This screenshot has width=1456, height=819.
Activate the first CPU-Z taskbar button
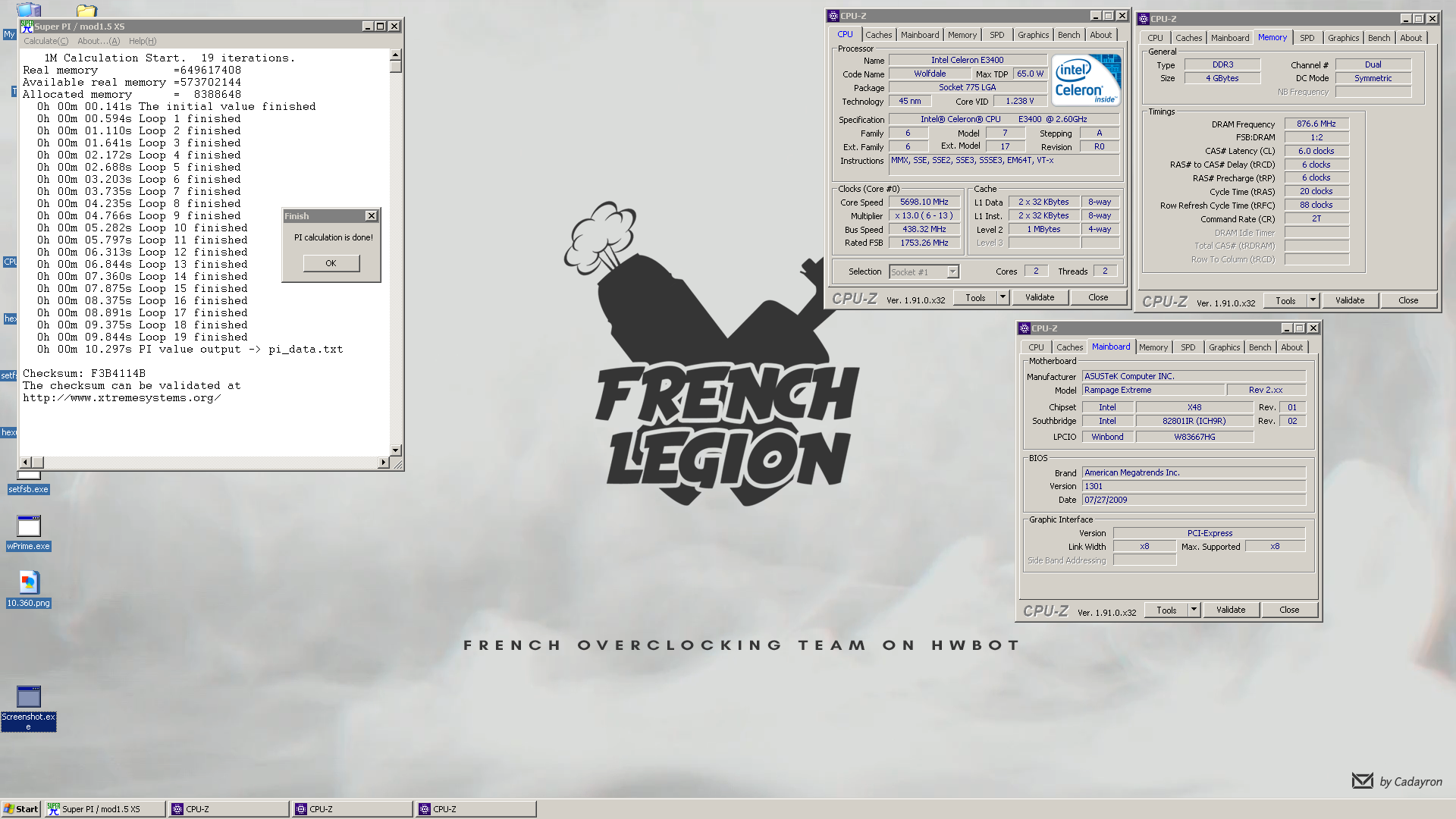coord(228,809)
